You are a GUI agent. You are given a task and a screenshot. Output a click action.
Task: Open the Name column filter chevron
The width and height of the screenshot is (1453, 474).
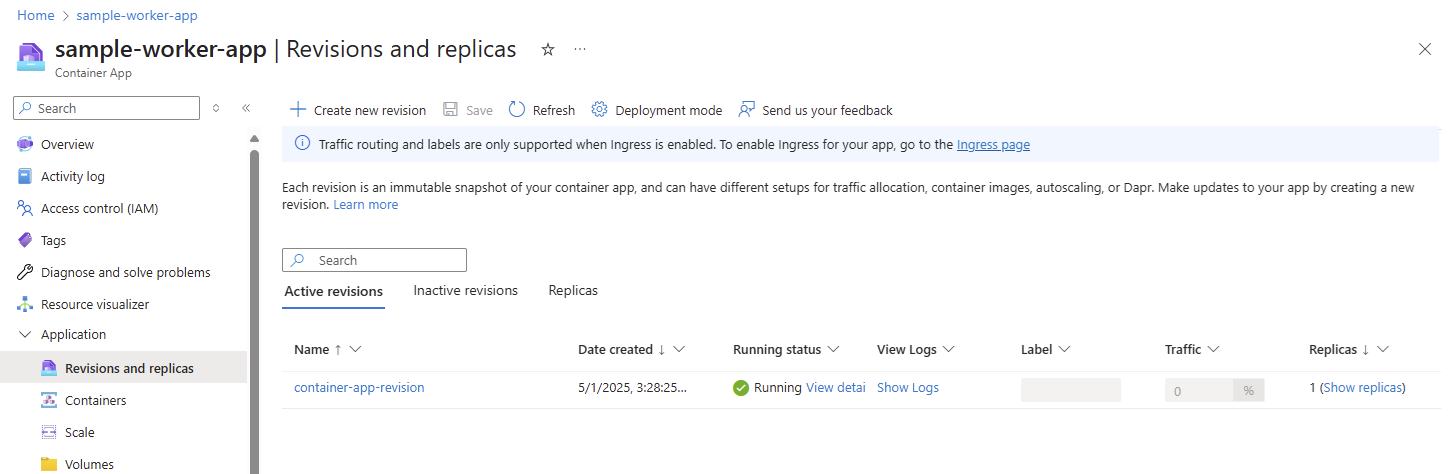(355, 349)
